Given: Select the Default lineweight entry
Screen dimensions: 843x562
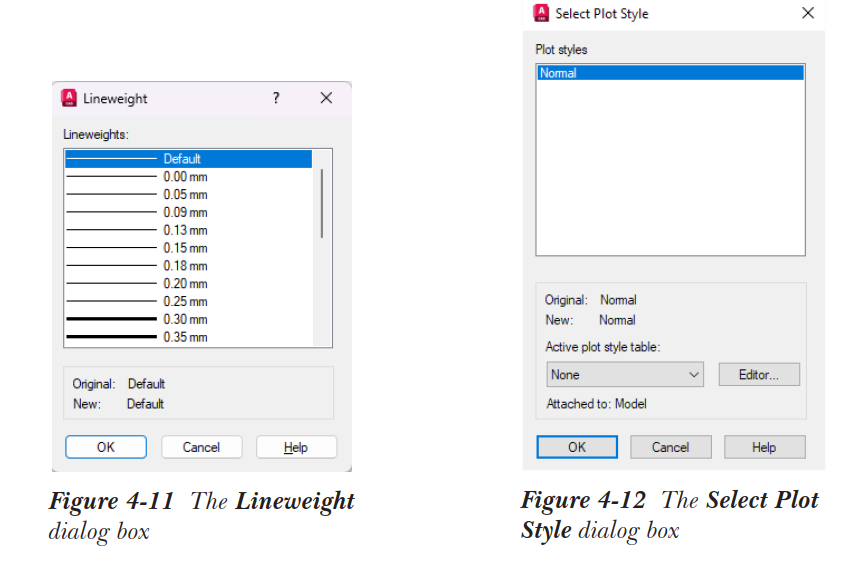Looking at the screenshot, I should coord(188,159).
